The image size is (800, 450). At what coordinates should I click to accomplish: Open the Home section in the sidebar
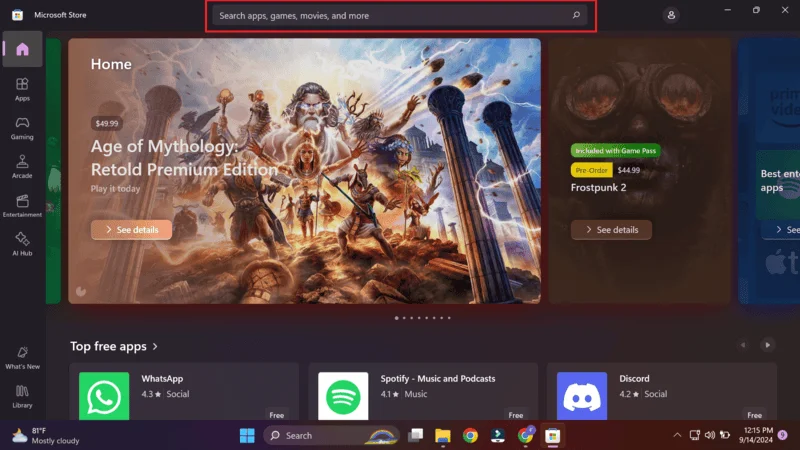[22, 49]
